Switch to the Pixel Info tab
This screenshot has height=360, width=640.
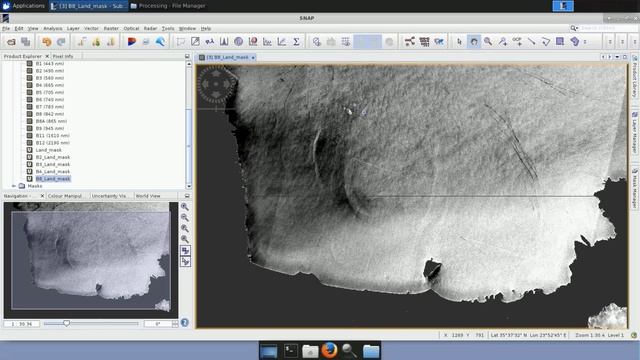[63, 56]
